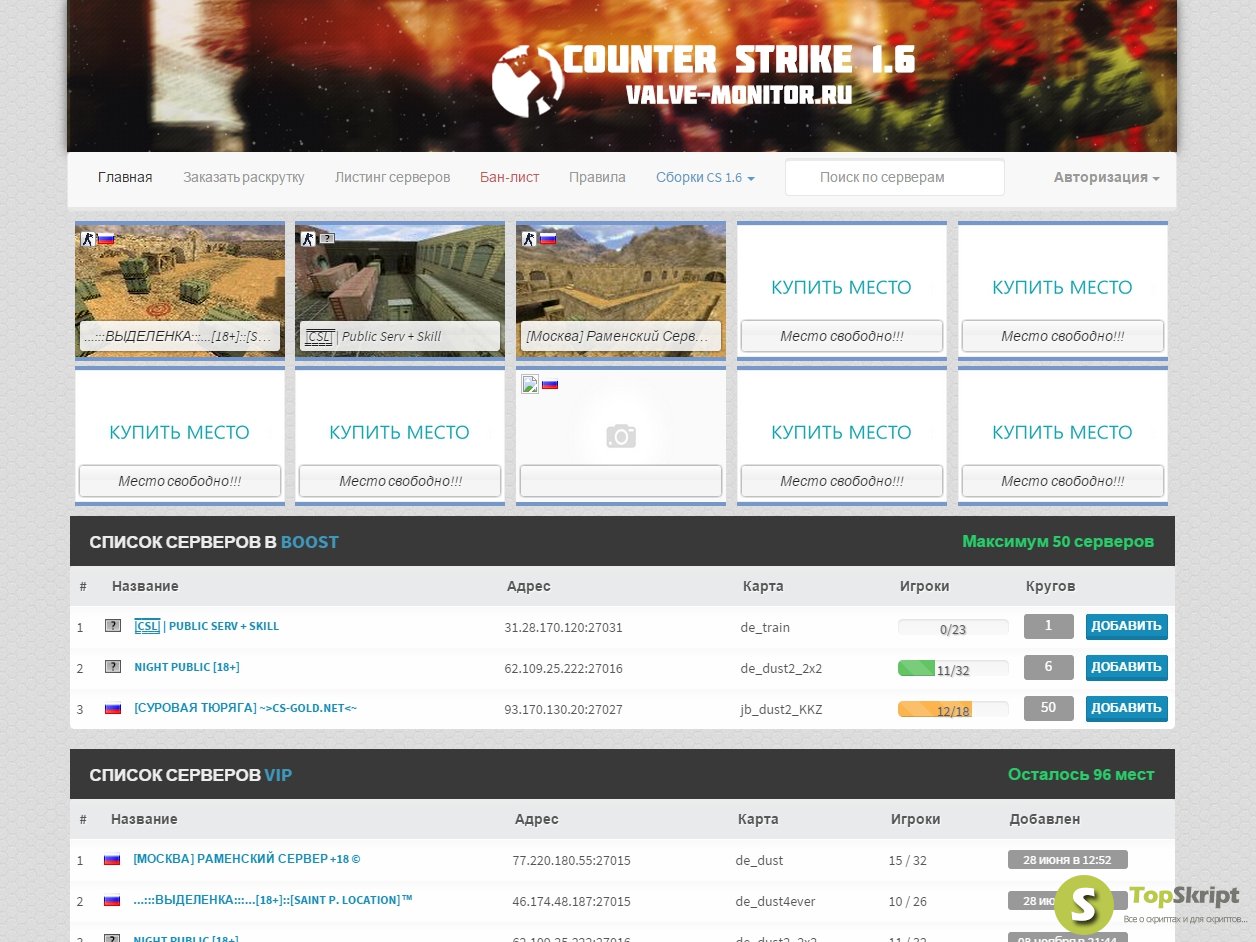
Task: Open the Правила page
Action: tap(597, 177)
